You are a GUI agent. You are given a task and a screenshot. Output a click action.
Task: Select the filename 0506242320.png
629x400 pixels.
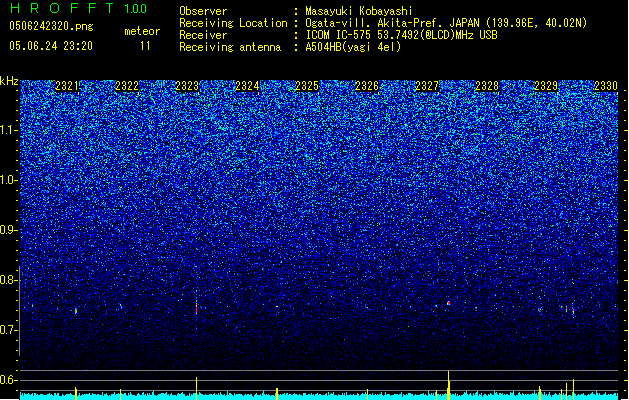(51, 26)
